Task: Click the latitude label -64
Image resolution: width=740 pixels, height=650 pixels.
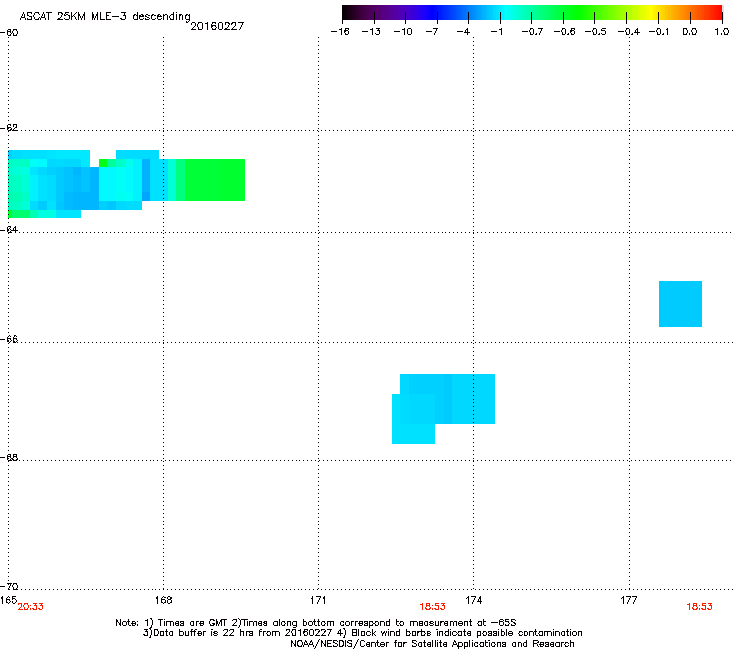Action: pos(9,230)
